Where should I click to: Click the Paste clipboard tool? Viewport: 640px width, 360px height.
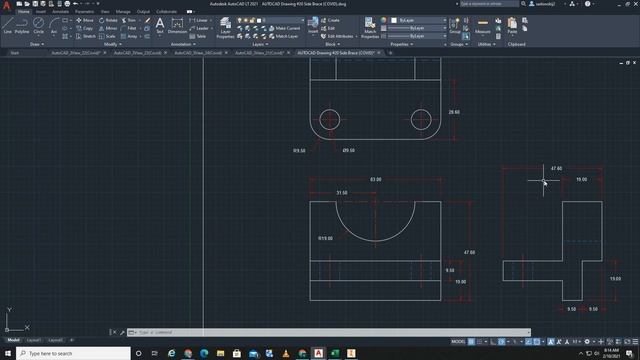[512, 26]
